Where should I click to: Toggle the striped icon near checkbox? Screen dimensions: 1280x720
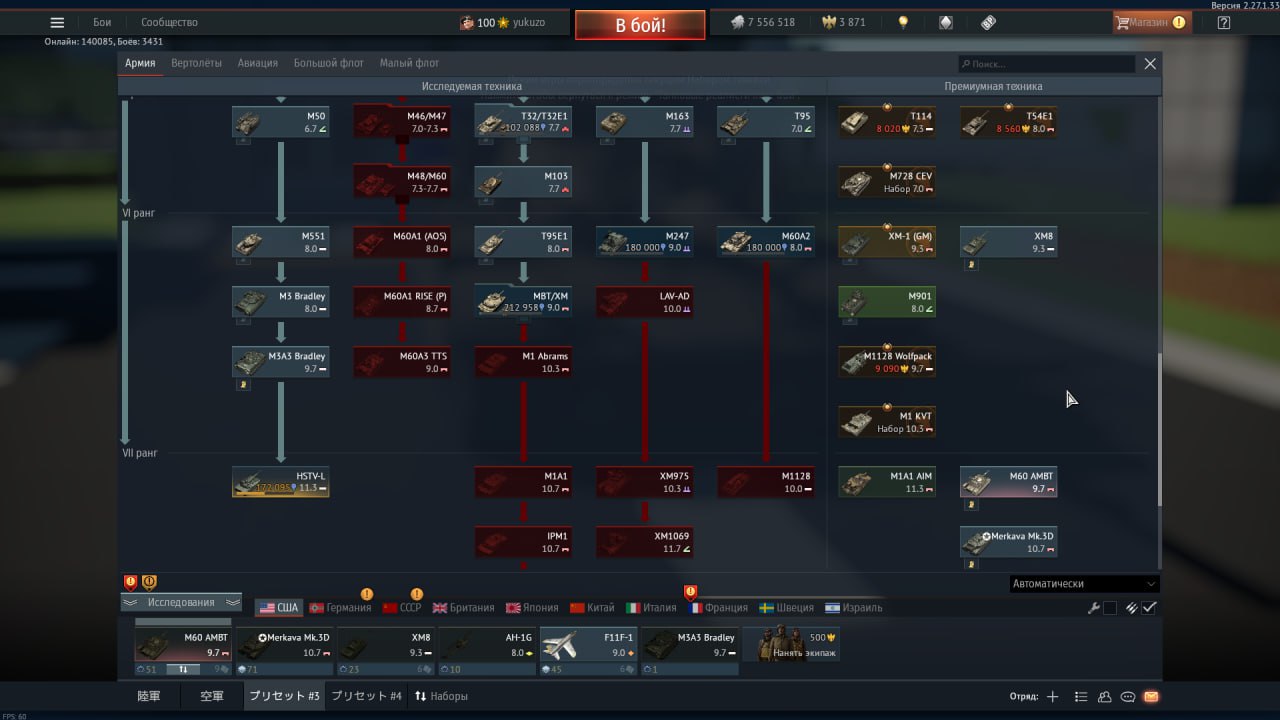(1132, 608)
